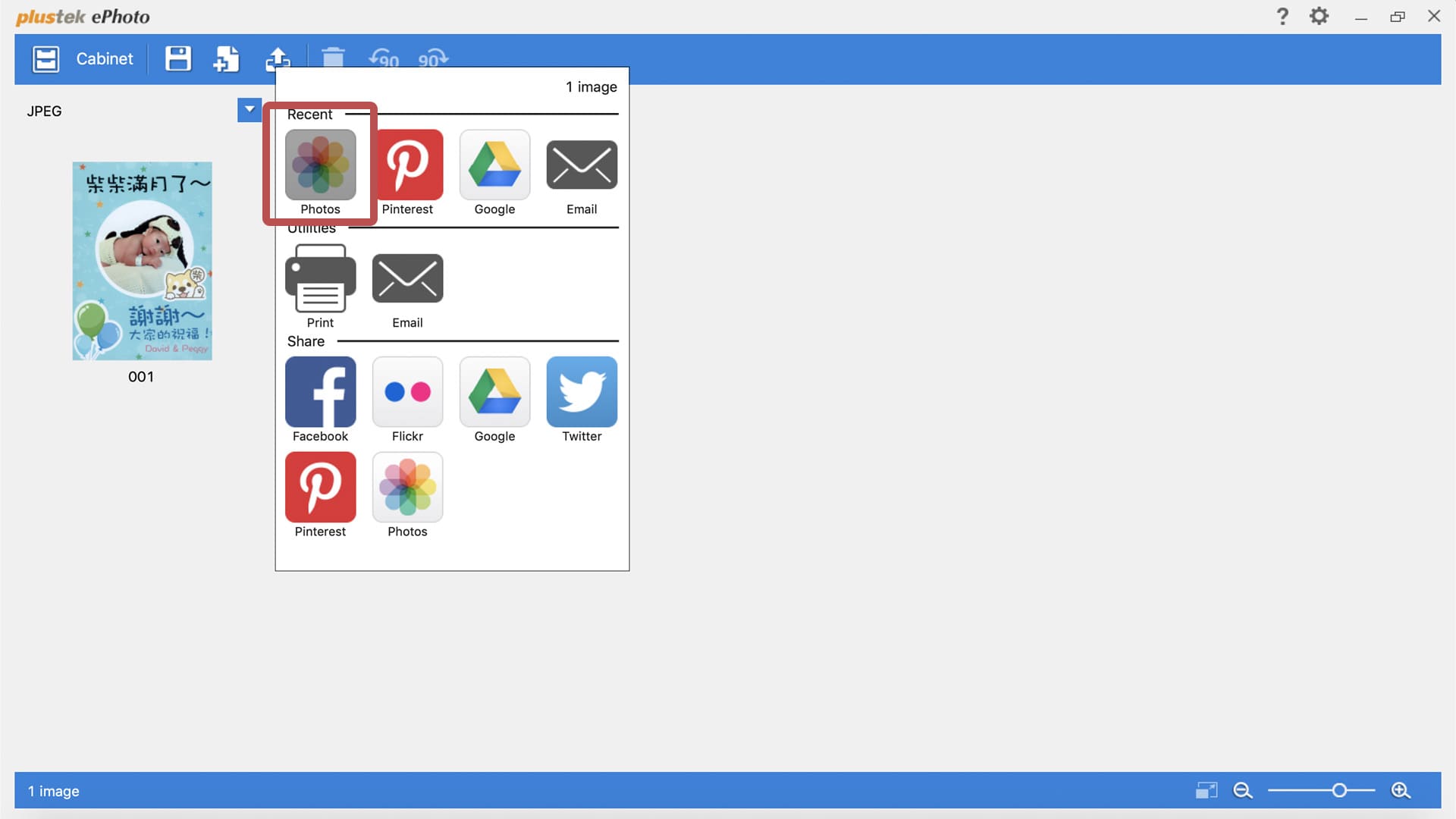Select Email in Utilities
The height and width of the screenshot is (819, 1456).
point(407,290)
